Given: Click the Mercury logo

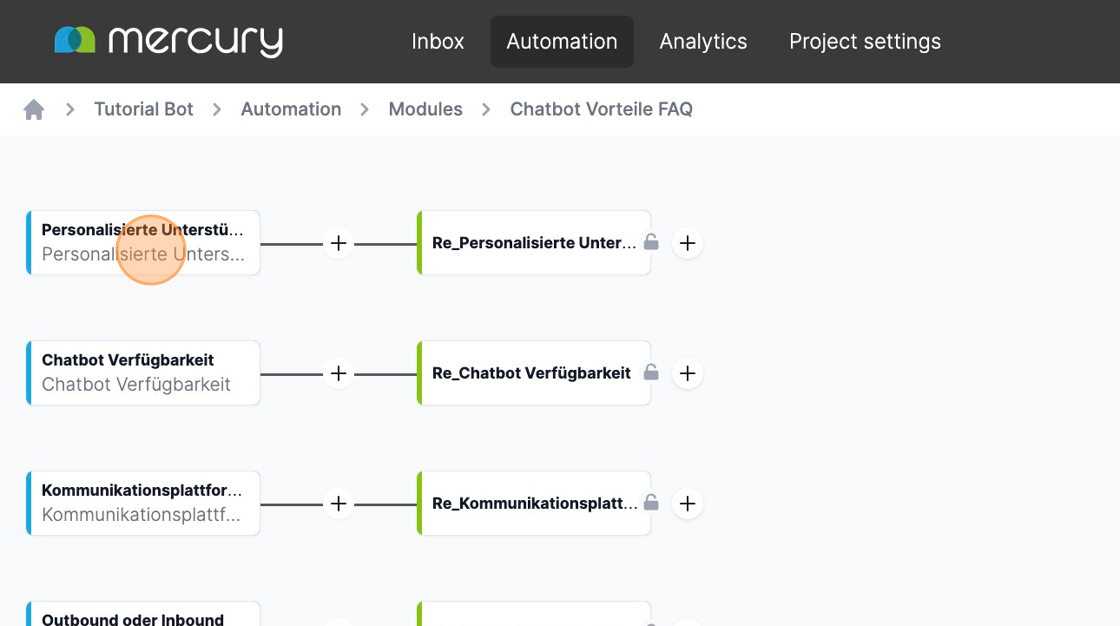Looking at the screenshot, I should (x=168, y=41).
